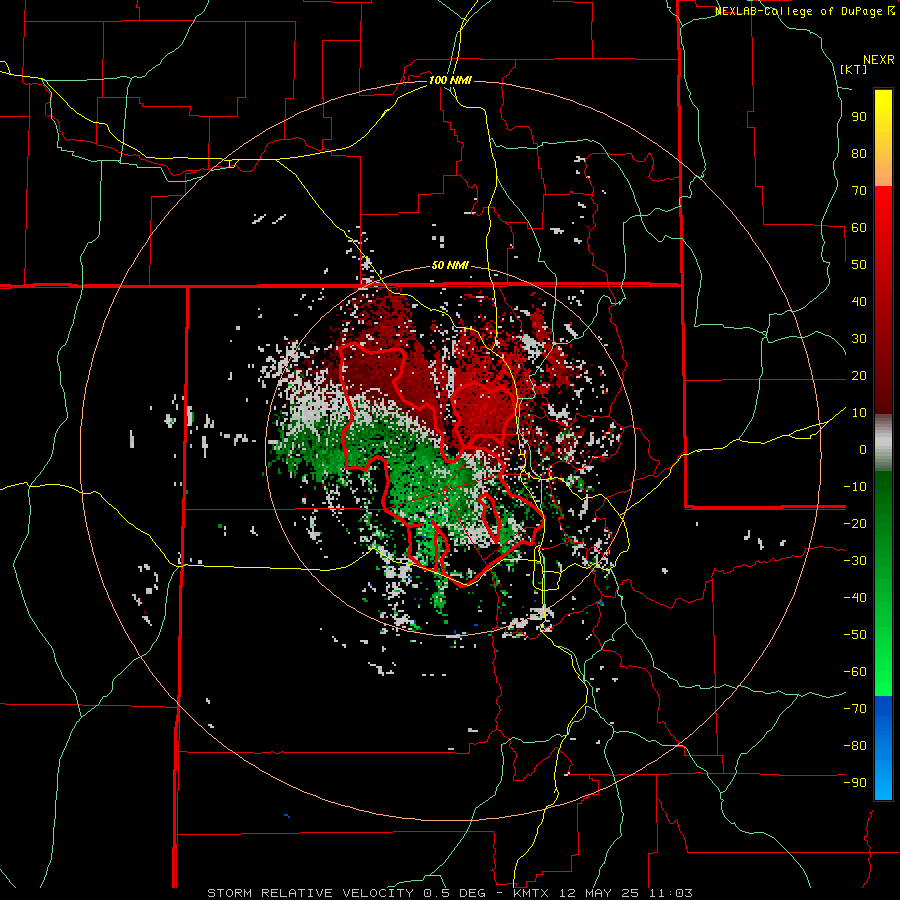Click the positive "80" scale value
The image size is (900, 900).
[x=859, y=154]
